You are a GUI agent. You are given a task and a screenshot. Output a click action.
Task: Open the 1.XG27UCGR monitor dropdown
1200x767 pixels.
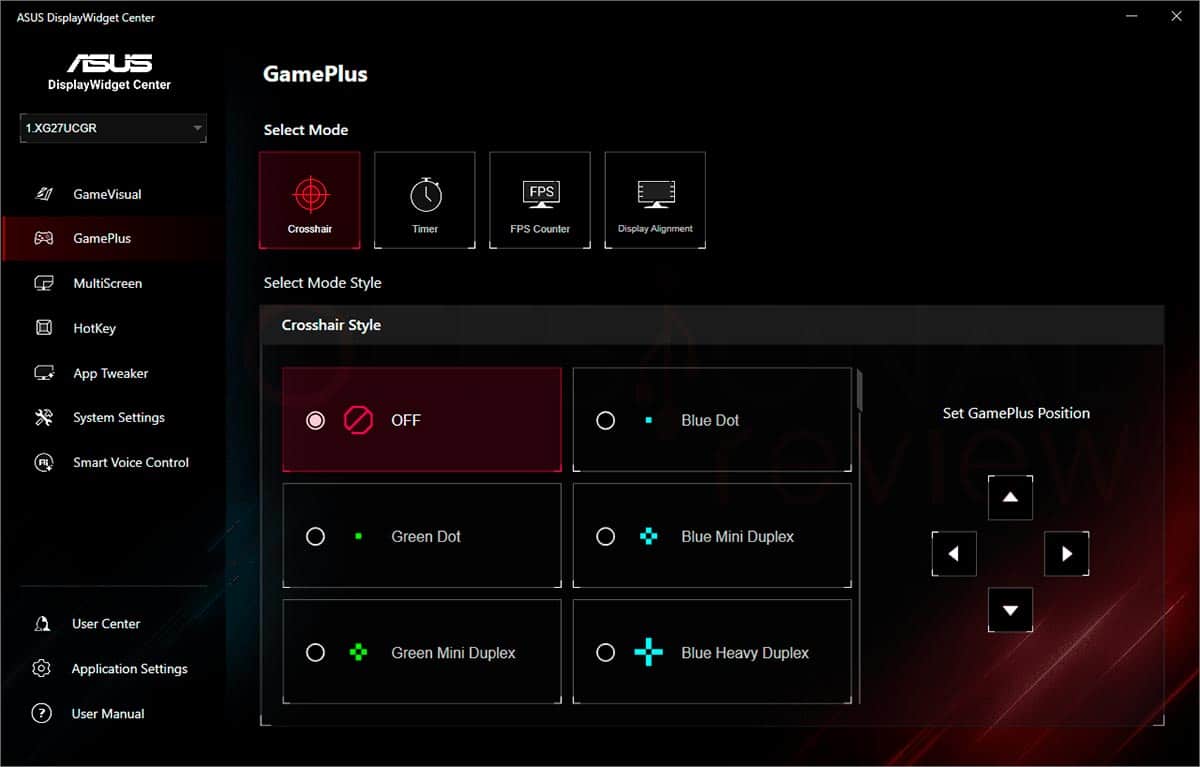click(113, 129)
